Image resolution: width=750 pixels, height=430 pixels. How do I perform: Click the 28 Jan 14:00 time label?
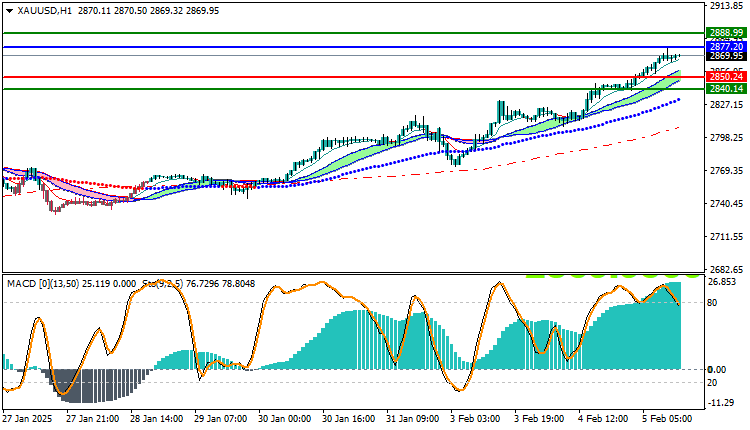tap(157, 419)
